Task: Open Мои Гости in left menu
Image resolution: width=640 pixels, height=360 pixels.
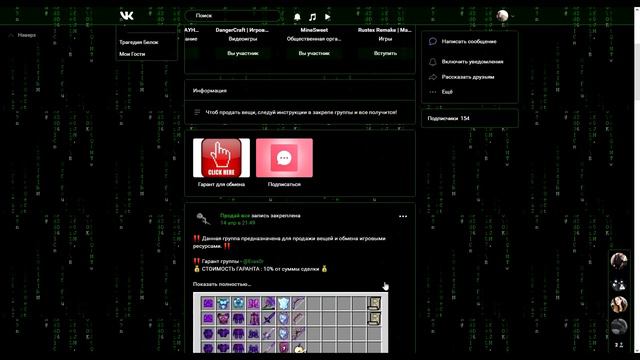Action: click(132, 54)
